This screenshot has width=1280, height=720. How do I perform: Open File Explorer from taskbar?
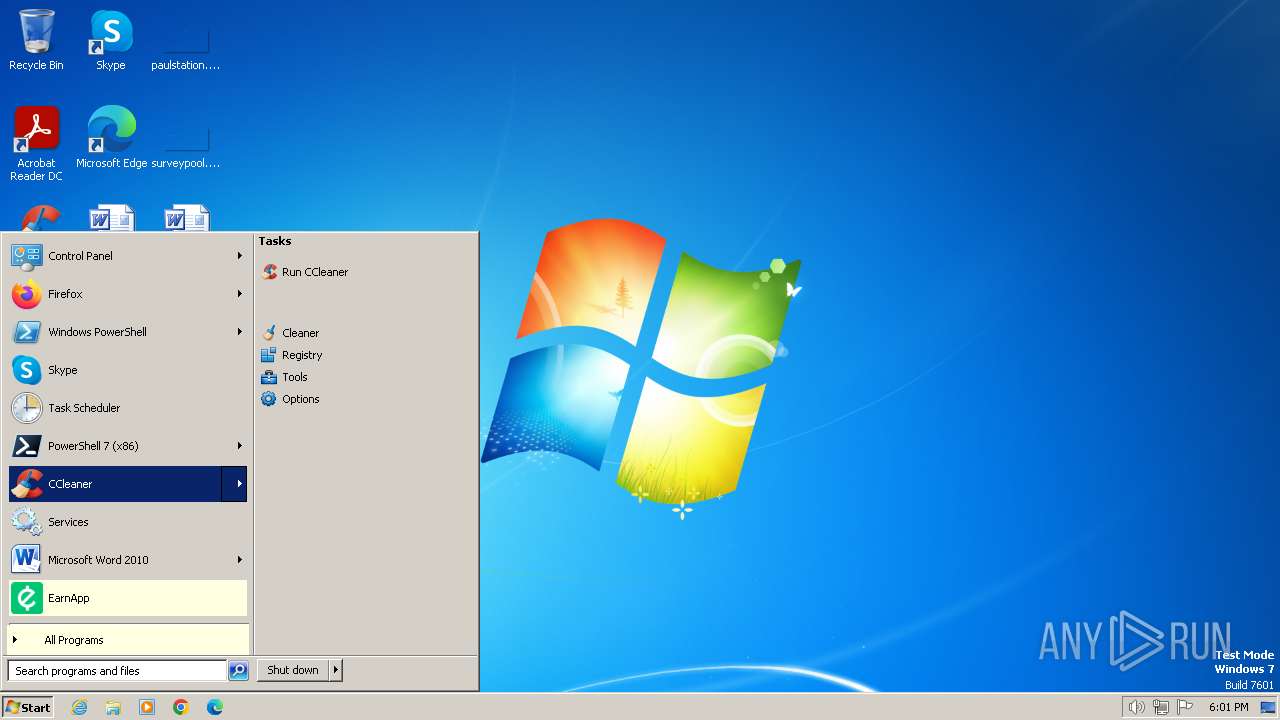[x=113, y=707]
